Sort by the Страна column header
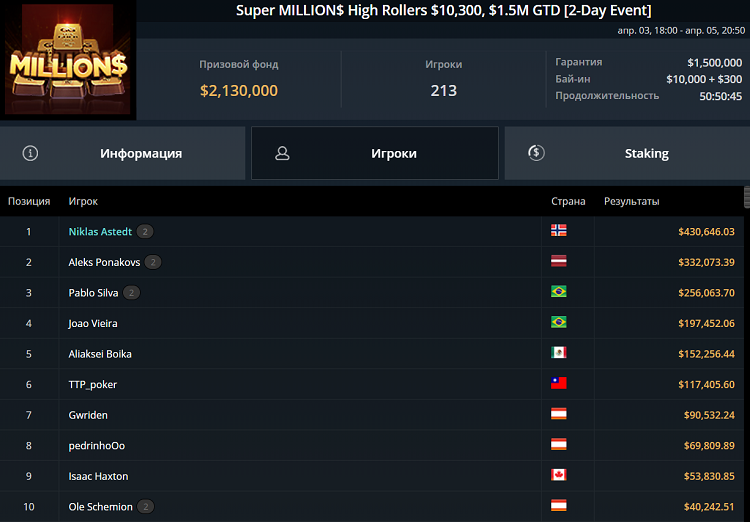Image resolution: width=750 pixels, height=522 pixels. [568, 201]
